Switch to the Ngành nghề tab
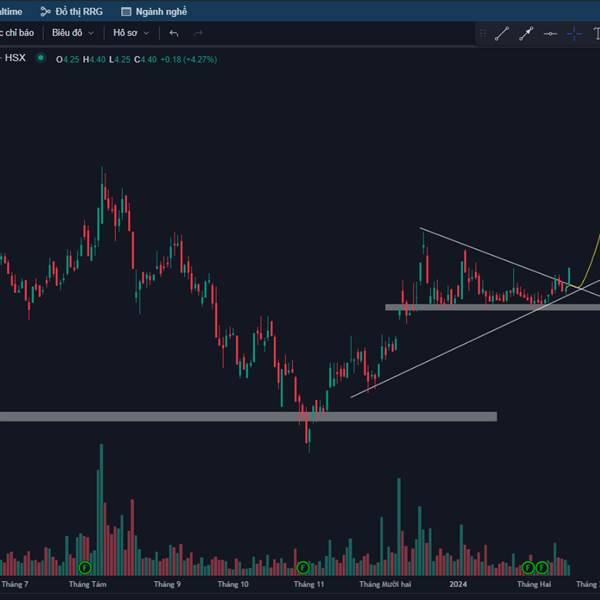Viewport: 600px width, 600px height. [154, 12]
